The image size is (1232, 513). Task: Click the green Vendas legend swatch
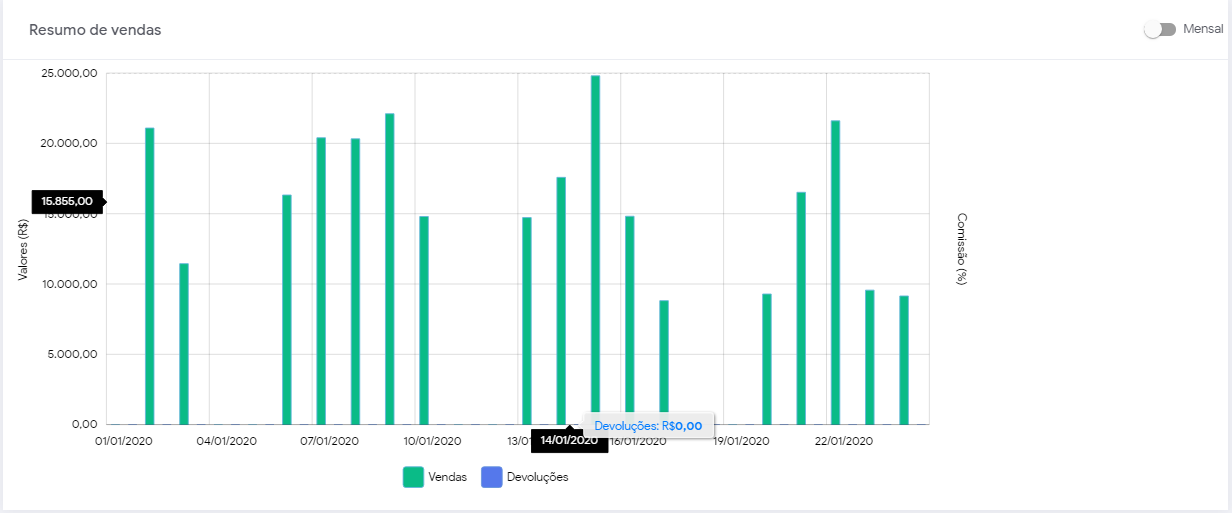coord(413,477)
